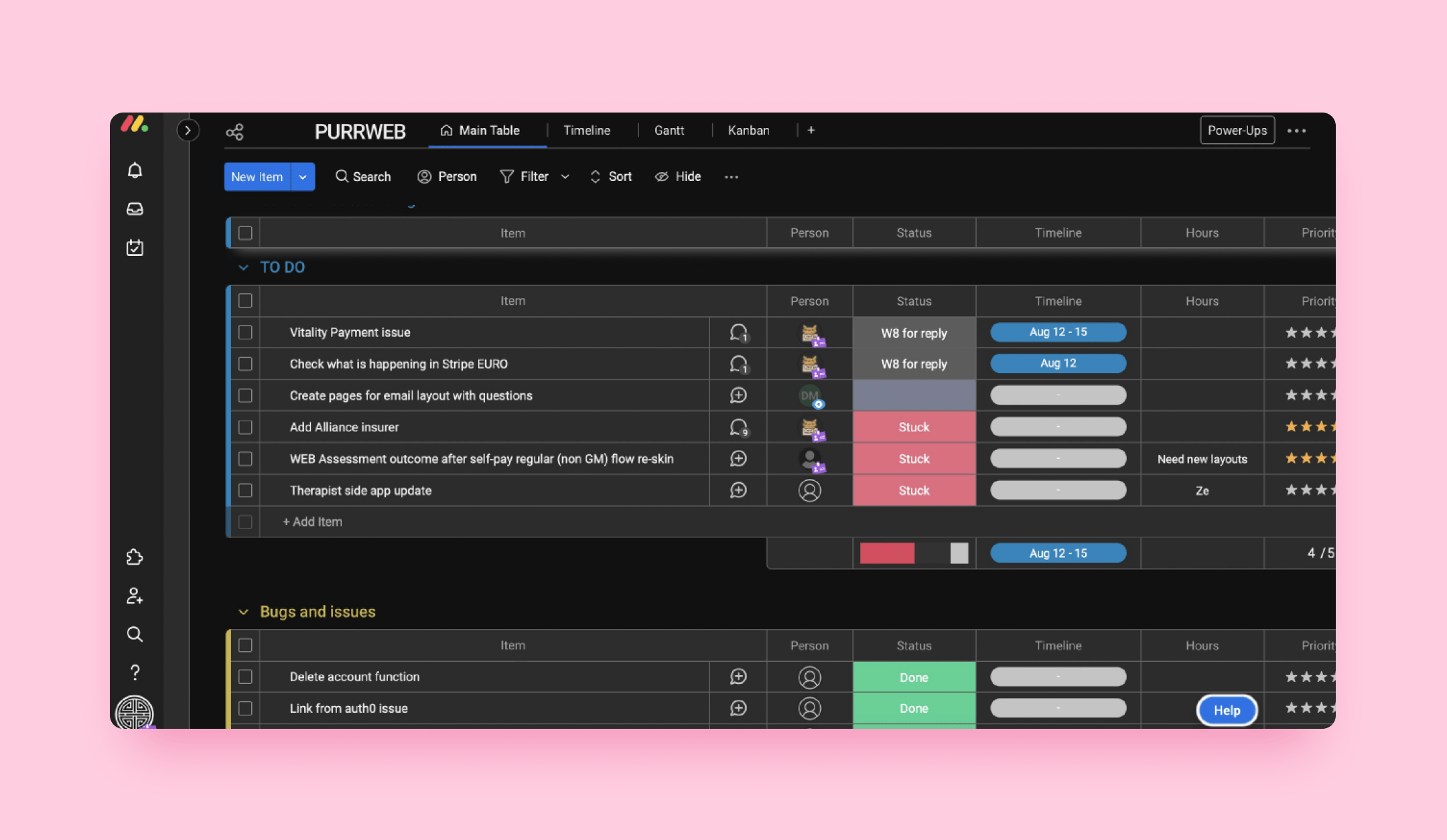Check the Vitality Payment issue checkbox
This screenshot has width=1447, height=840.
click(x=245, y=332)
